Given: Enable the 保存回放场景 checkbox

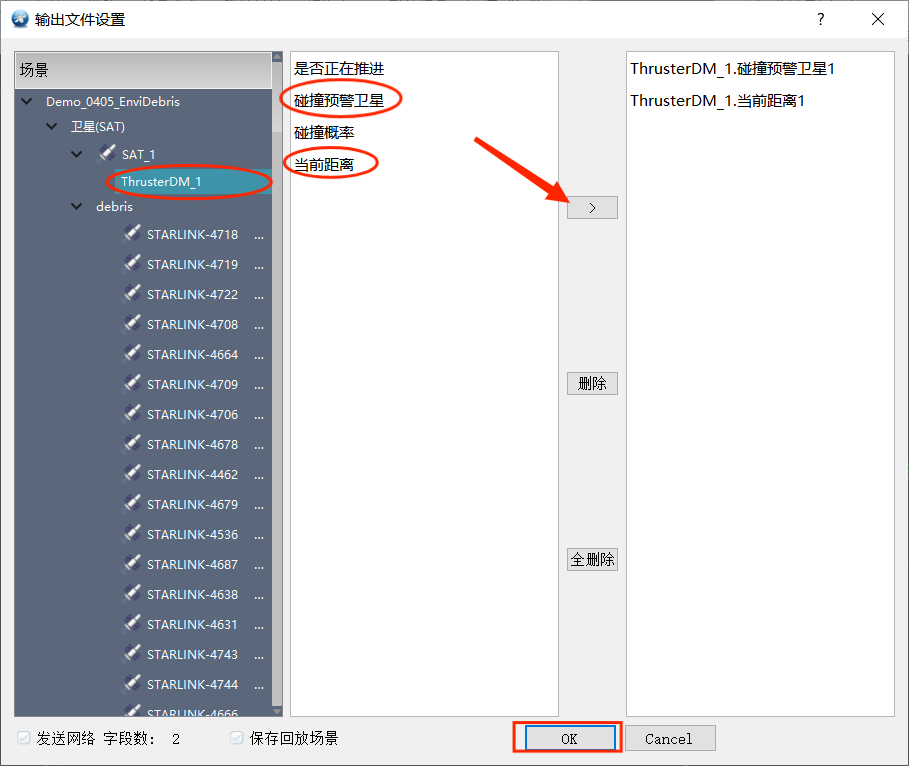Looking at the screenshot, I should (237, 738).
